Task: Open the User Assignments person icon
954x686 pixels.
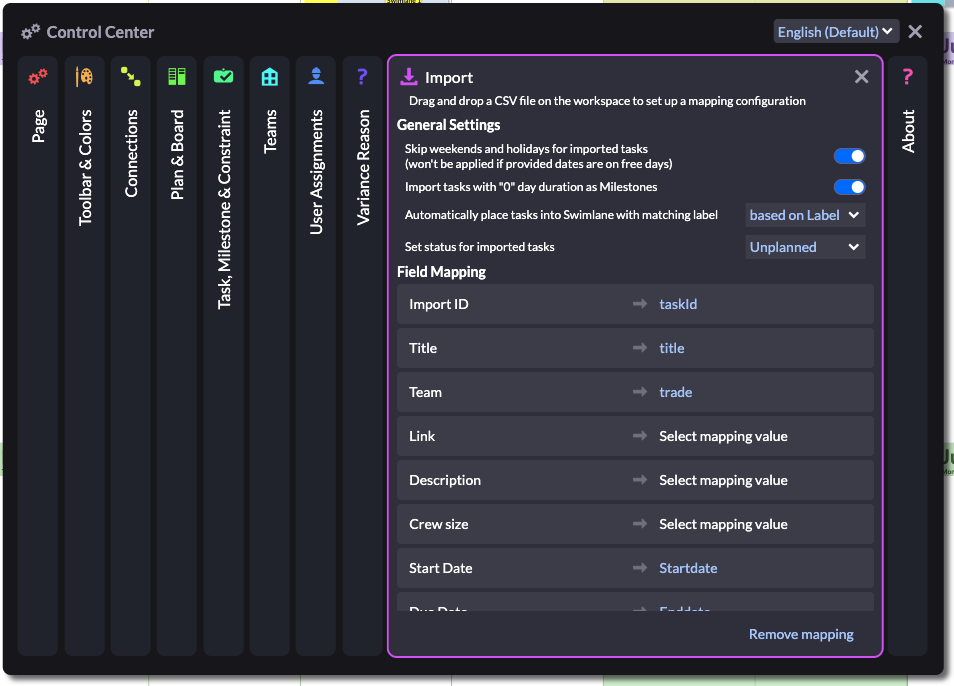Action: (x=316, y=76)
